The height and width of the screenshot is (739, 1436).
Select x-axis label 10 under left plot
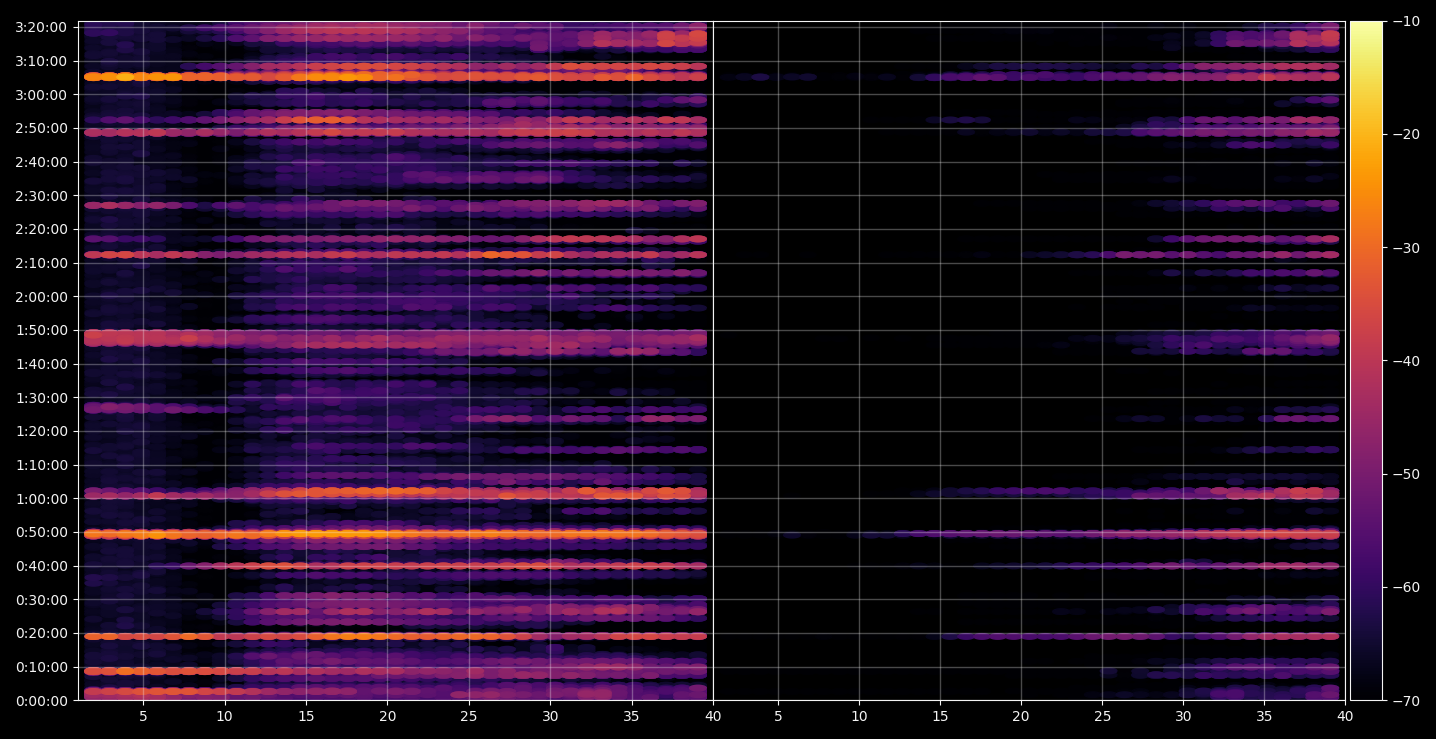(x=224, y=716)
